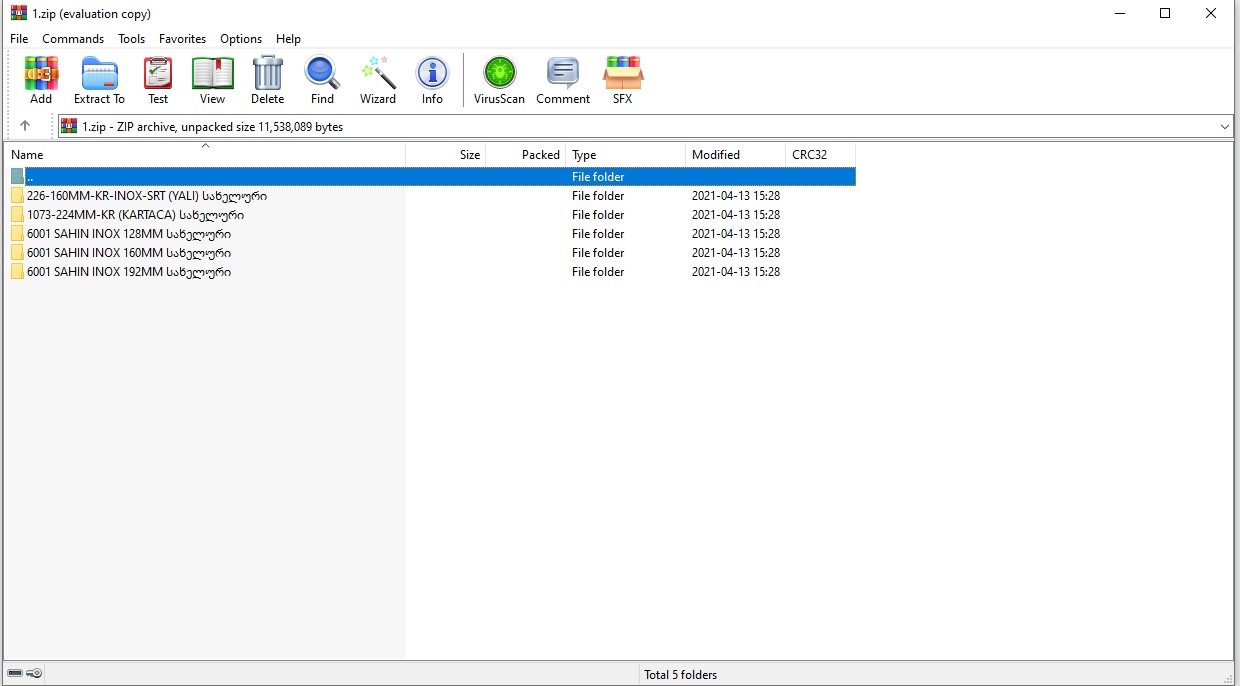Click Modified date of 6001 SAHIN INOX 128MM
Screen dimensions: 1240x686
736,234
